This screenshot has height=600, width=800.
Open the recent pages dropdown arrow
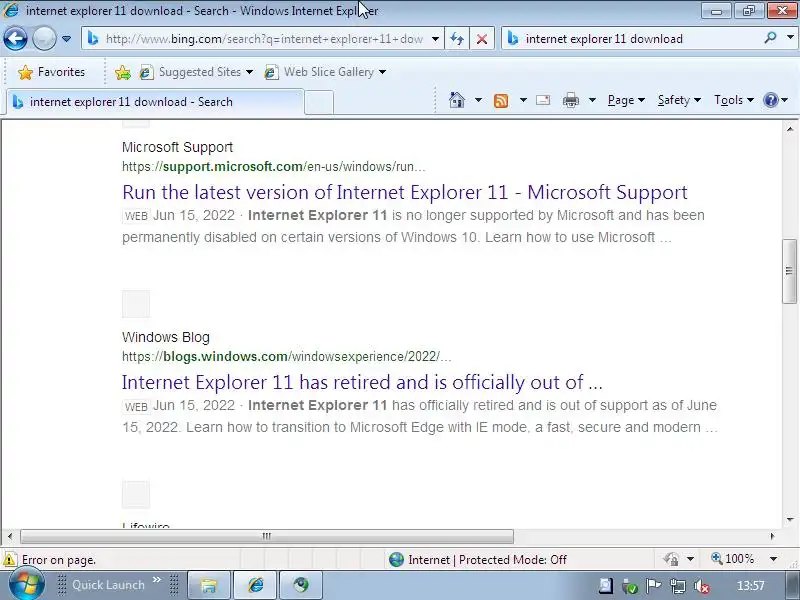(x=66, y=39)
